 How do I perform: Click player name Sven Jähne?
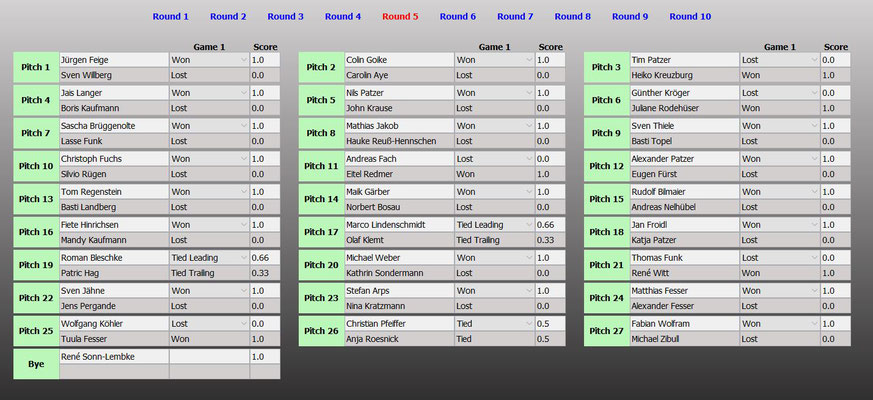tap(81, 291)
